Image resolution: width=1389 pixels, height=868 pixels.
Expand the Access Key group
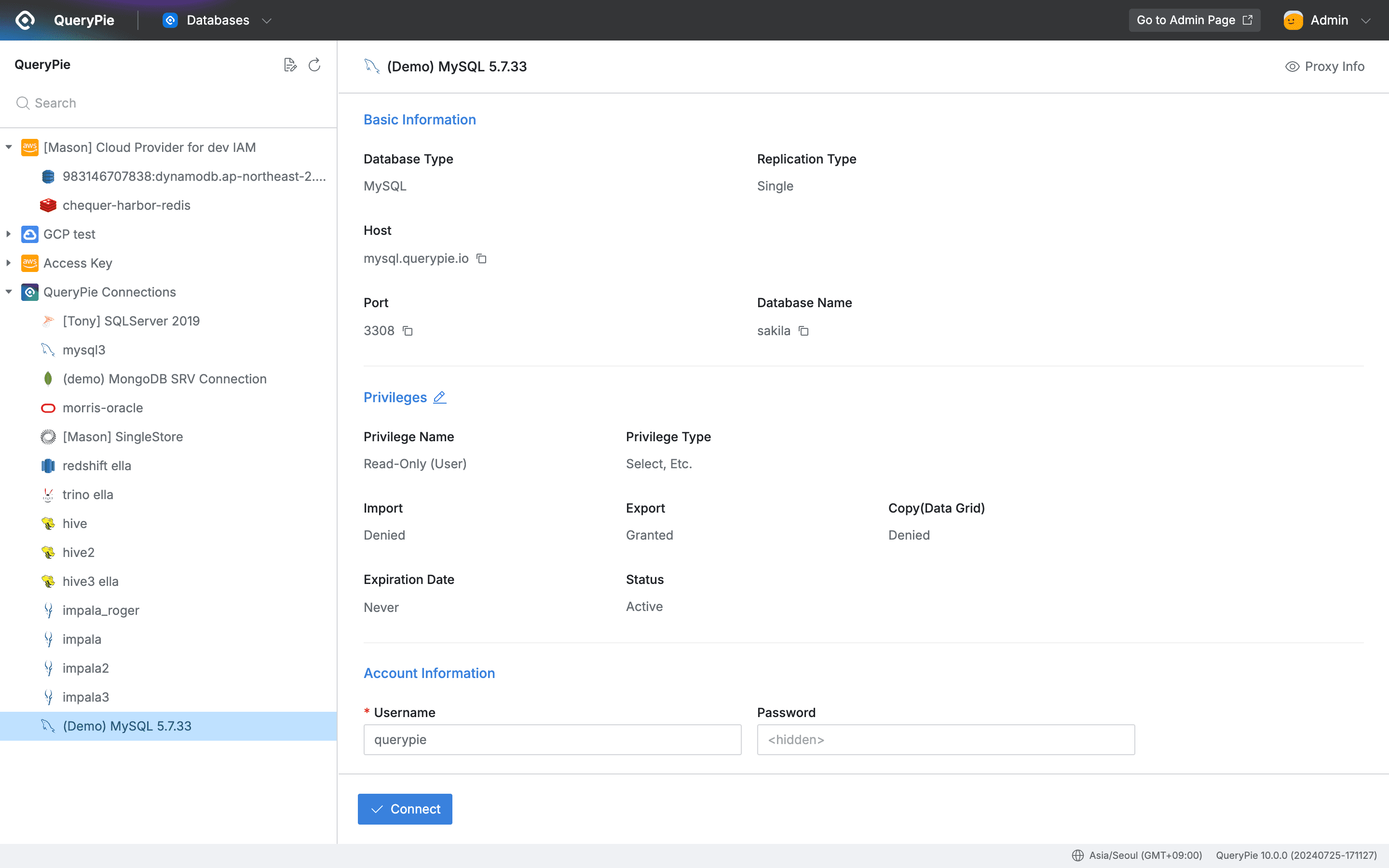click(9, 263)
